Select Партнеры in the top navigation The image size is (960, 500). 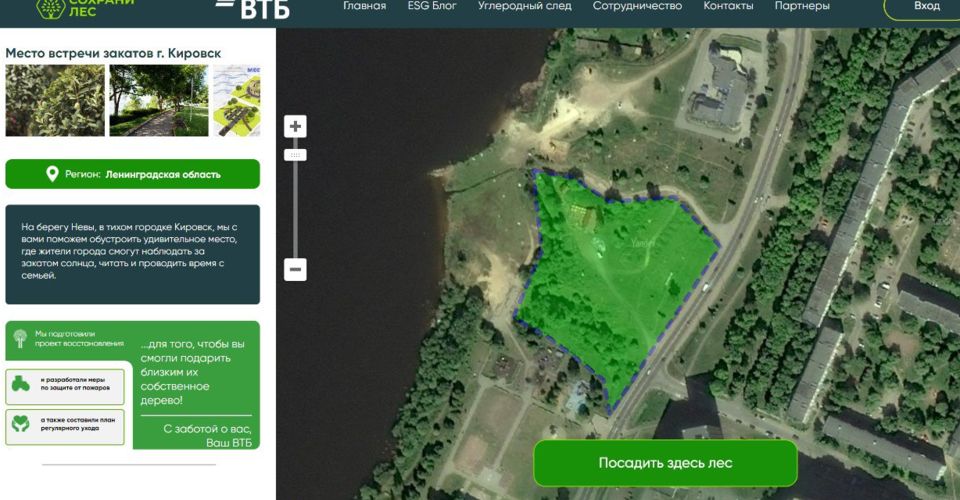tap(802, 6)
